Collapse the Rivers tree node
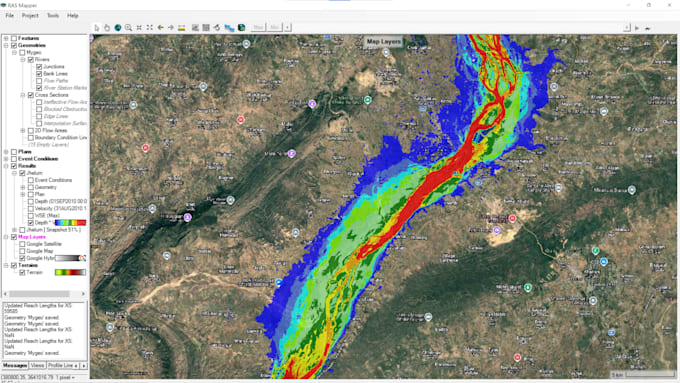This screenshot has height=383, width=680. click(23, 60)
